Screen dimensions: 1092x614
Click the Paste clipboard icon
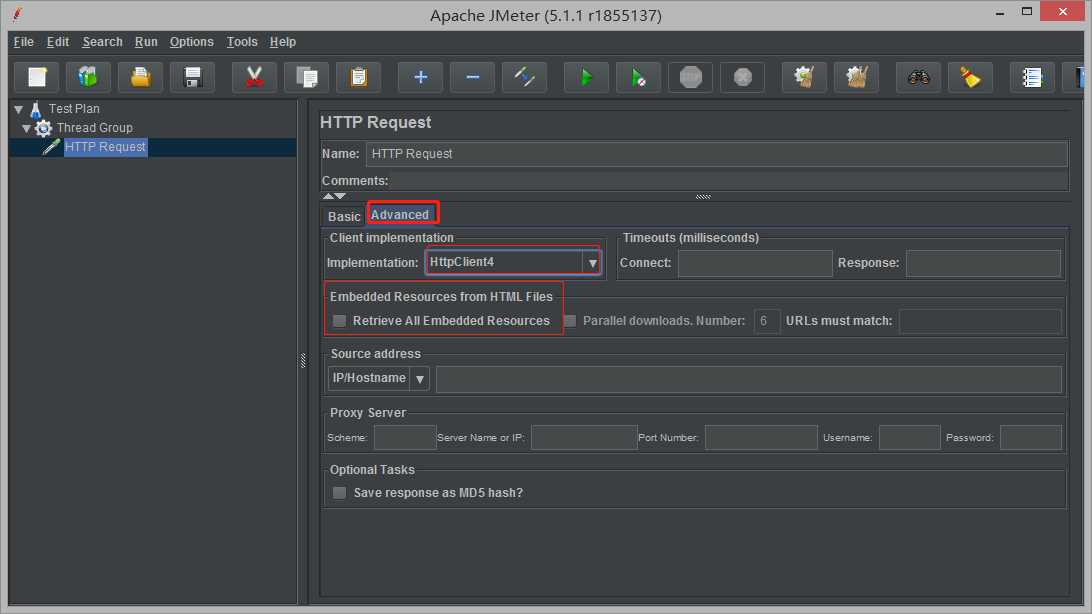coord(359,77)
